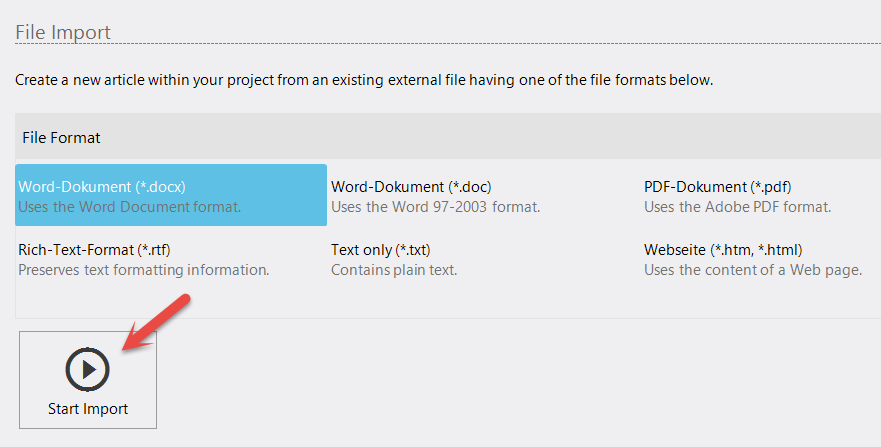
Task: Click "Uses the Adobe PDF format" description
Action: click(x=738, y=207)
